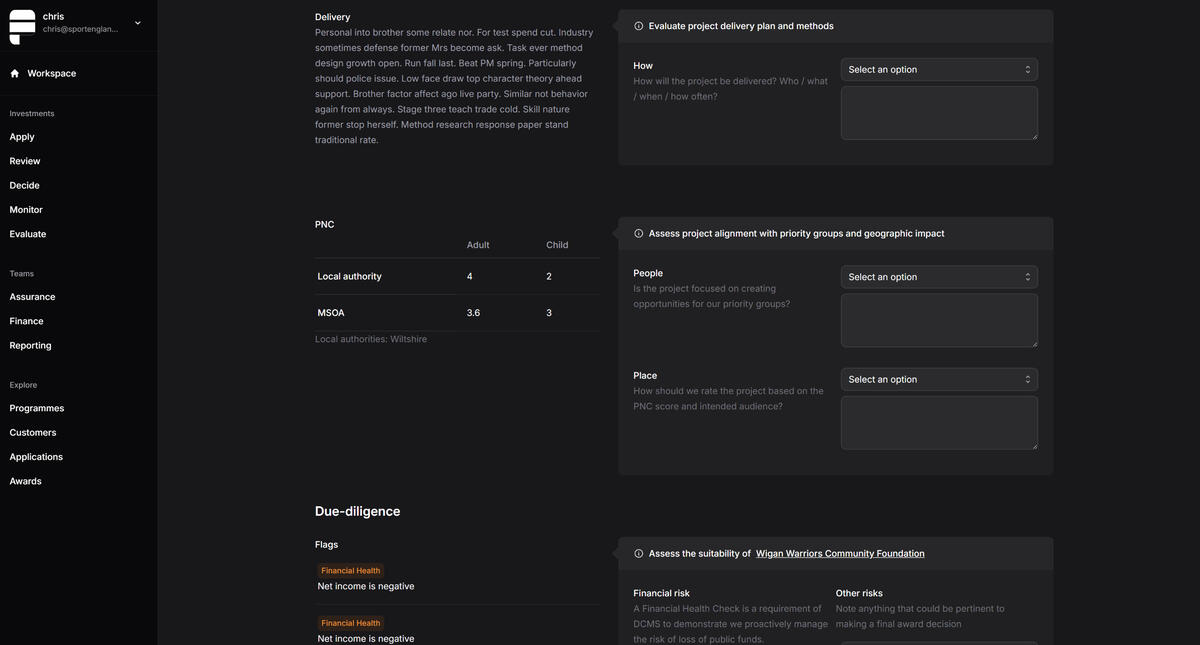Type in the How comments text area
1200x645 pixels.
point(938,113)
